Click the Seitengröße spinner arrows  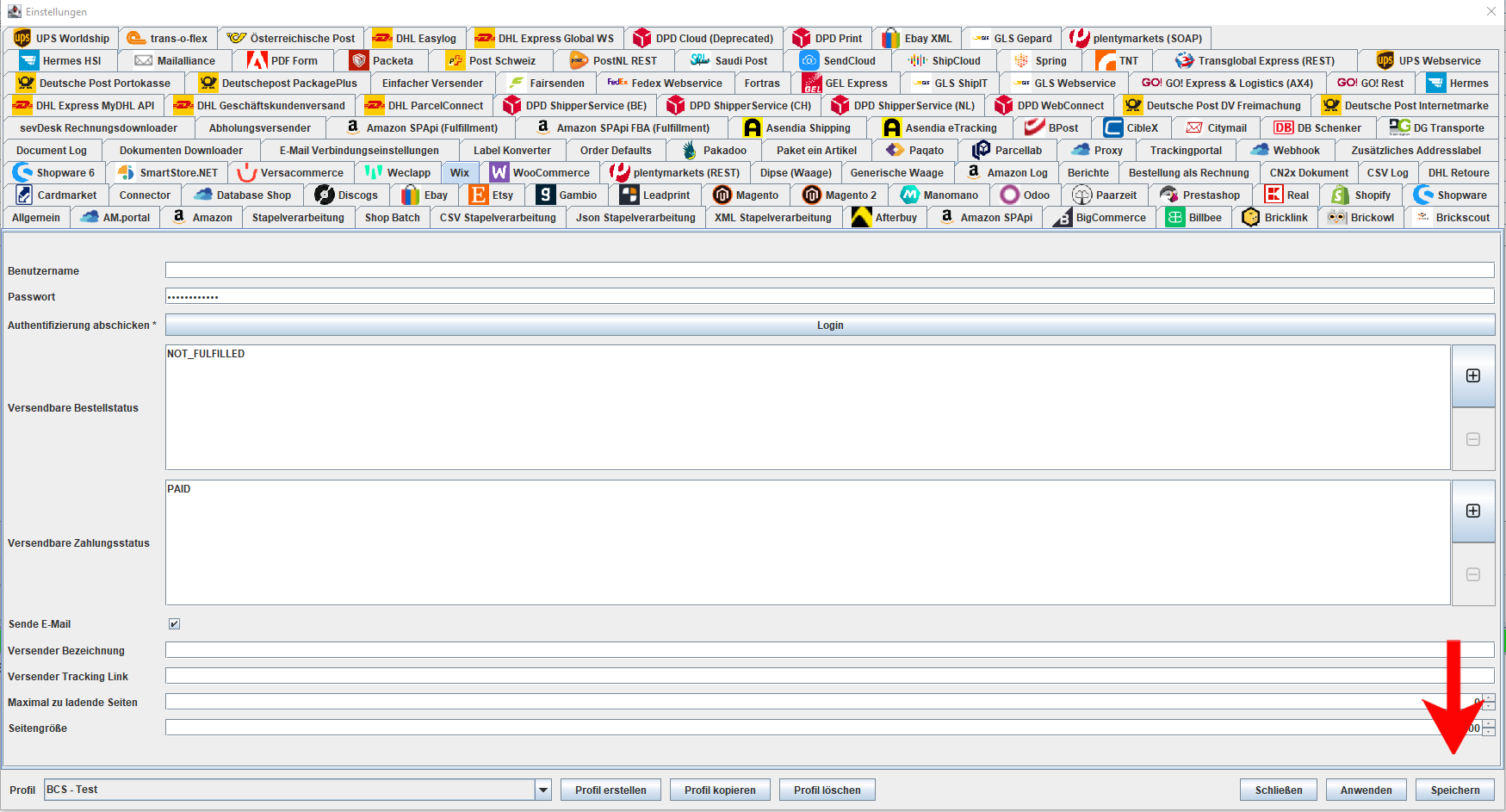pos(1488,728)
